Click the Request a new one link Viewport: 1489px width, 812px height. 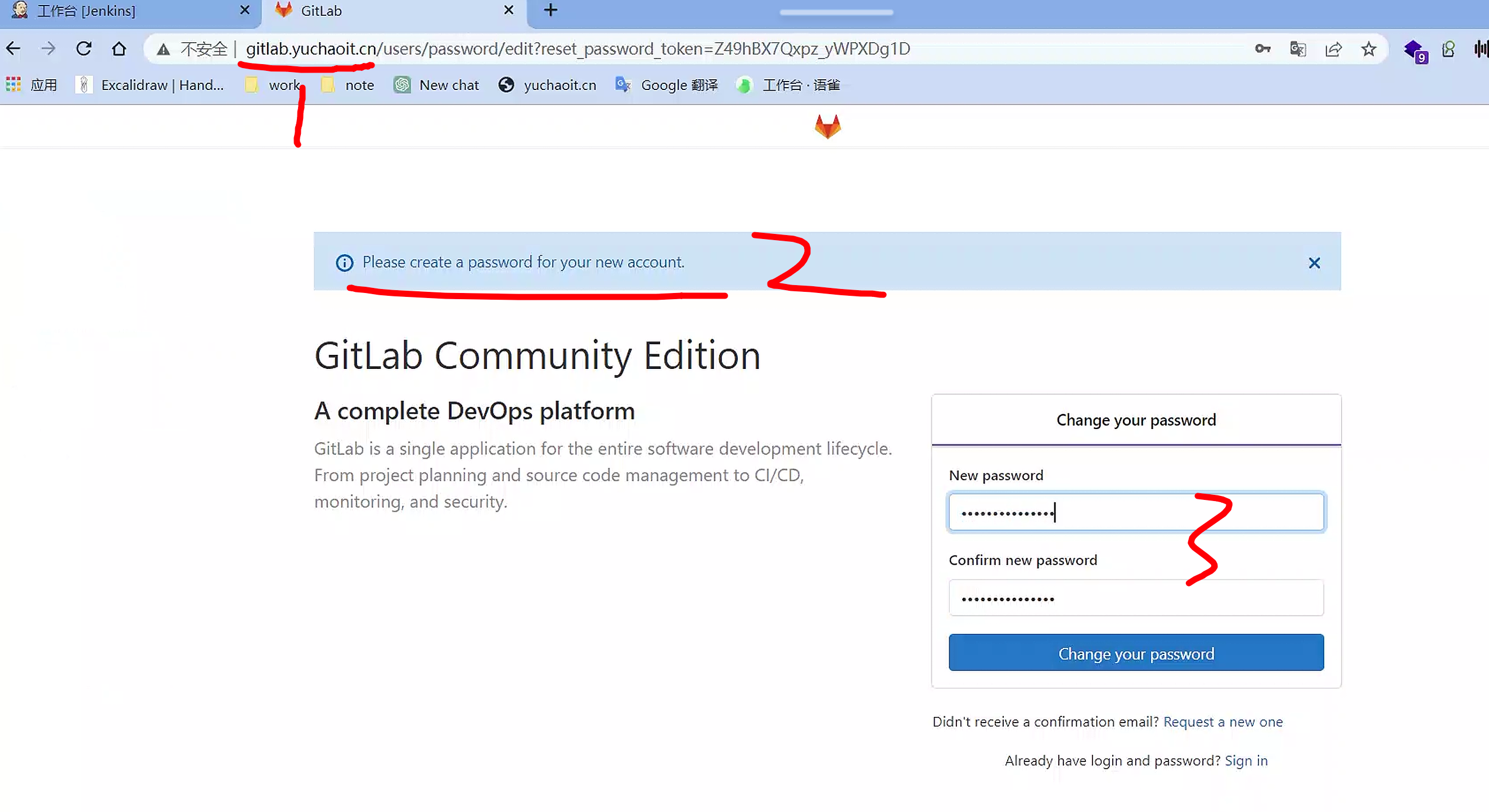(x=1222, y=721)
